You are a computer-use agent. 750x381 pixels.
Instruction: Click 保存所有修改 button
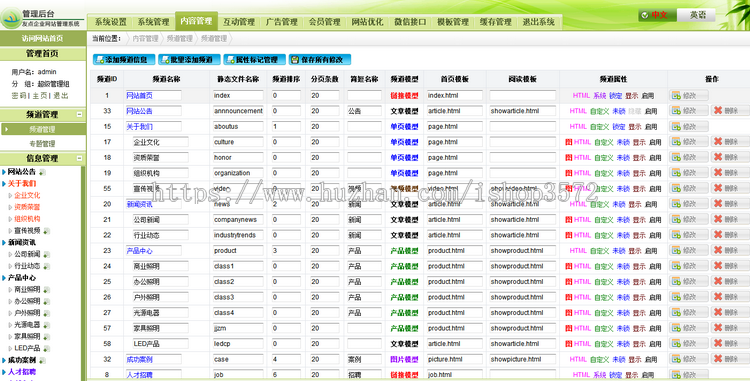pos(320,60)
